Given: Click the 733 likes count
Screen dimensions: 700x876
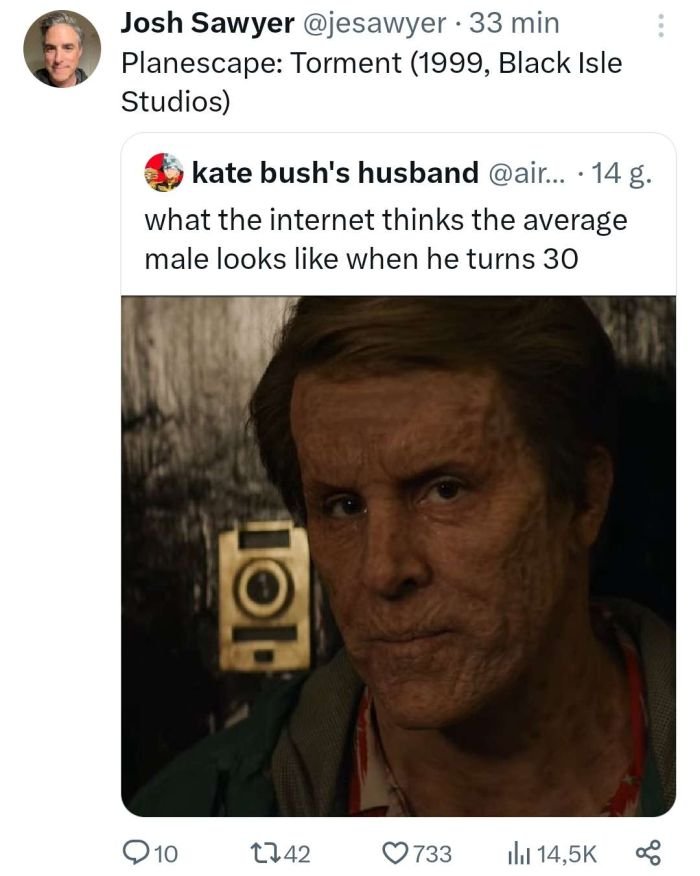Looking at the screenshot, I should pyautogui.click(x=432, y=853).
